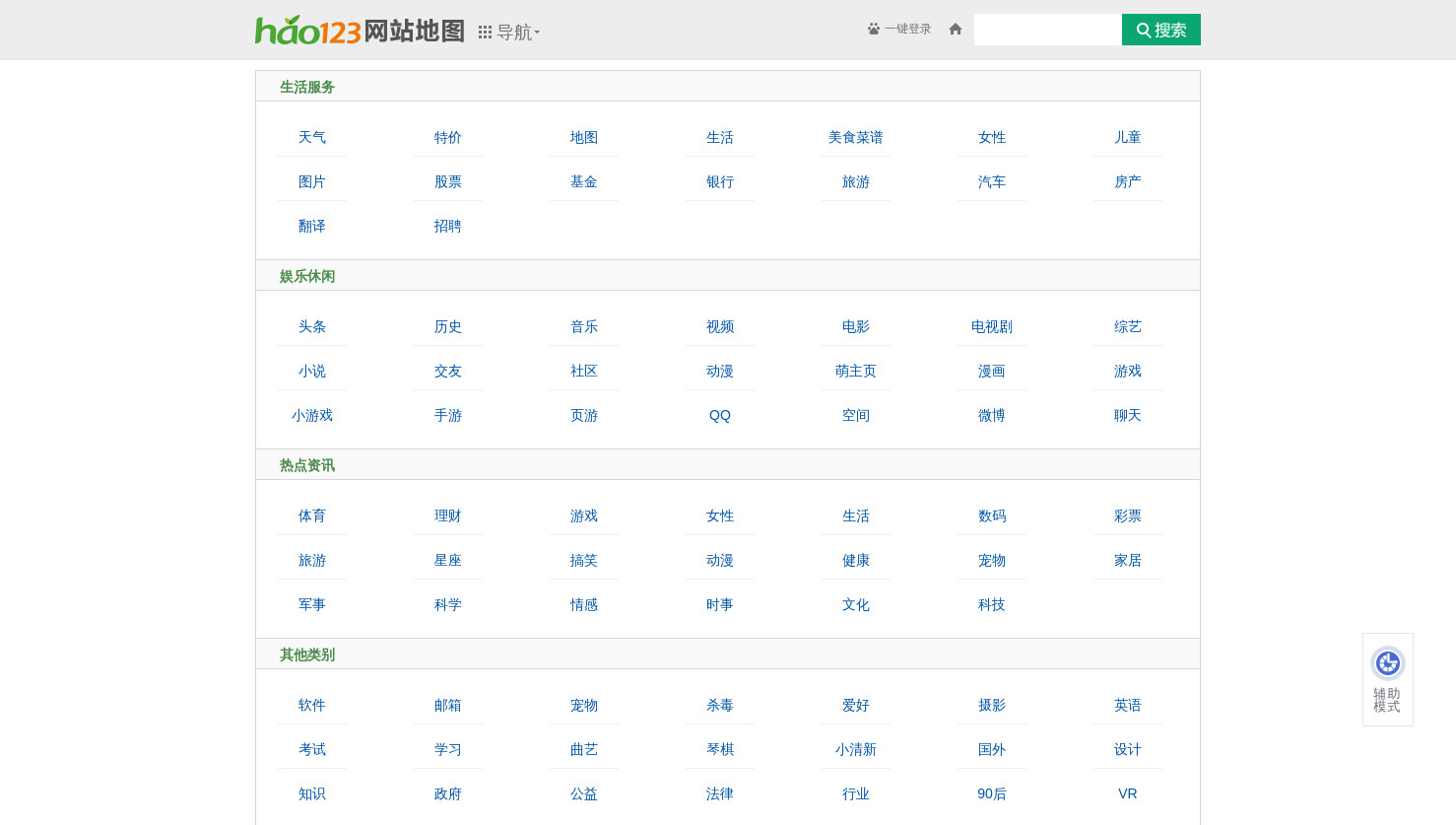1456x825 pixels.
Task: Open the 银行 link
Action: point(720,181)
